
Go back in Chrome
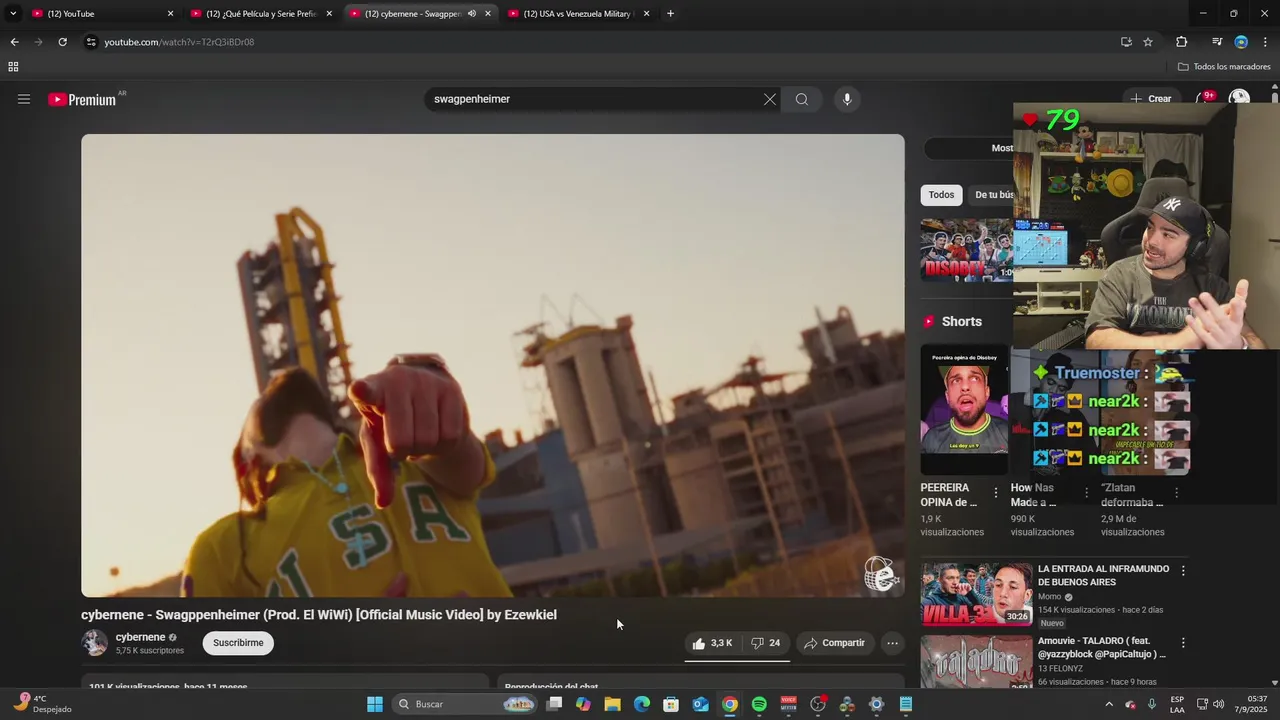click(14, 42)
